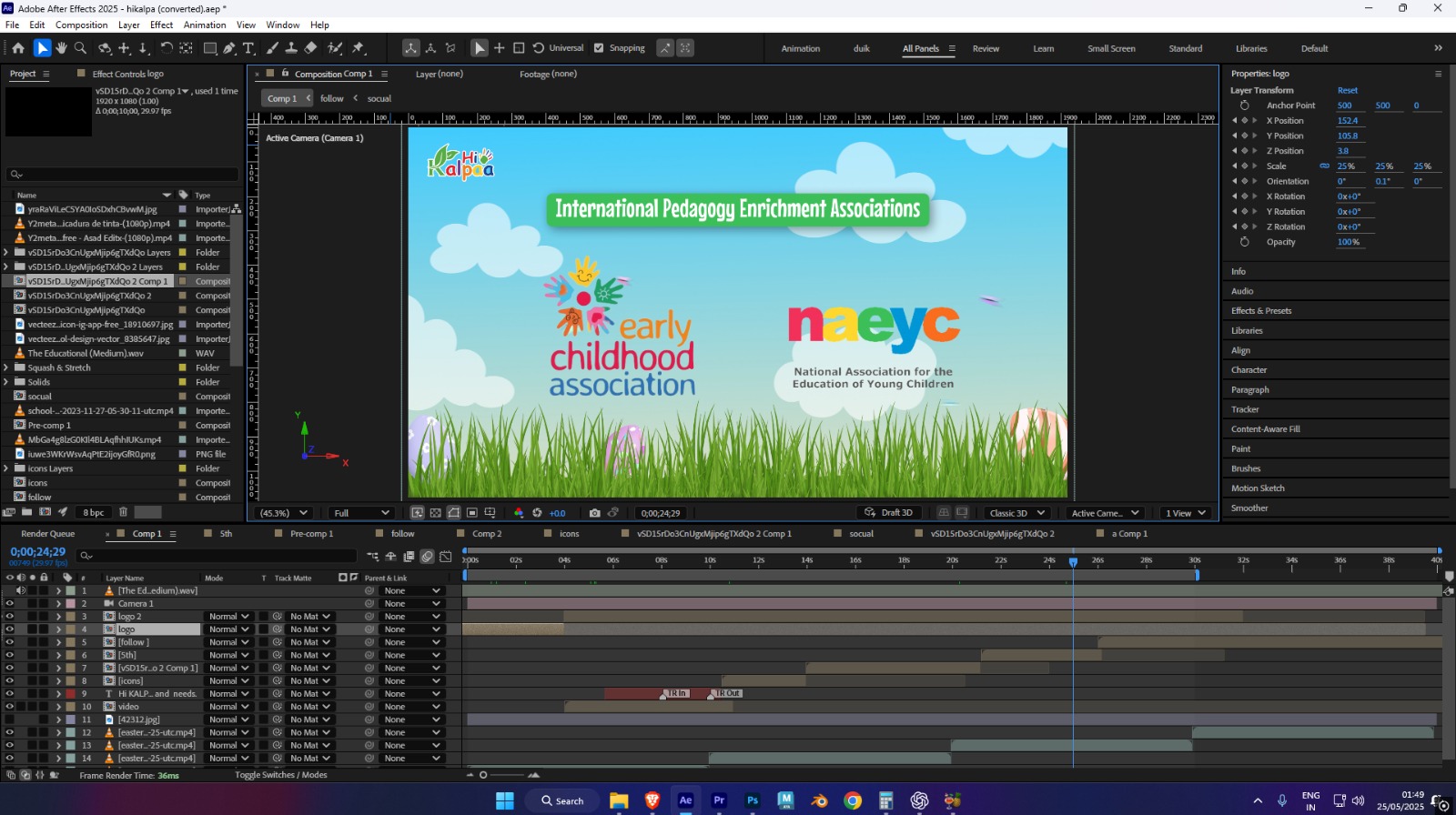Switch to the Small Screen workspace
Viewport: 1456px width, 815px height.
tap(1111, 48)
